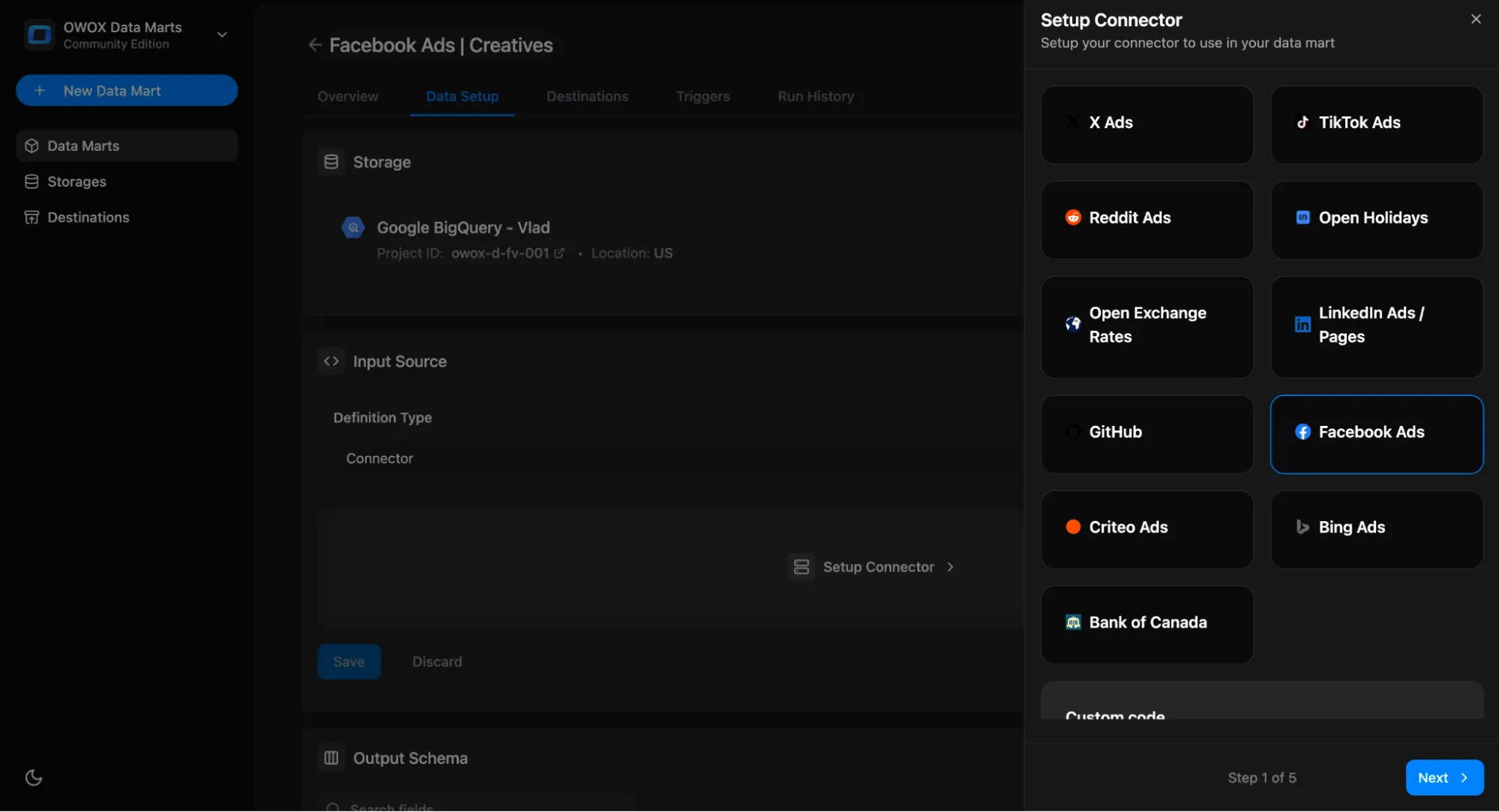Click the Google BigQuery storage icon
Screen dimensions: 1499x812
[x=353, y=227]
